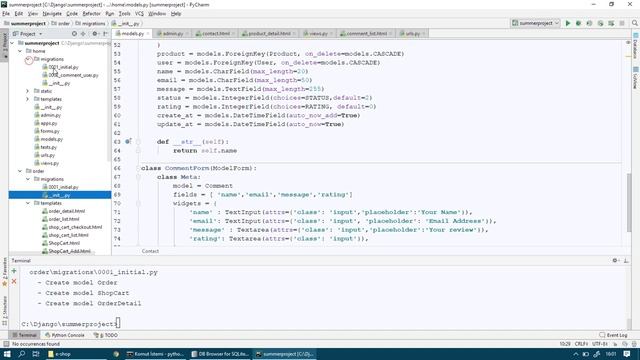
Task: Click the terminal command prompt input
Action: [118, 324]
